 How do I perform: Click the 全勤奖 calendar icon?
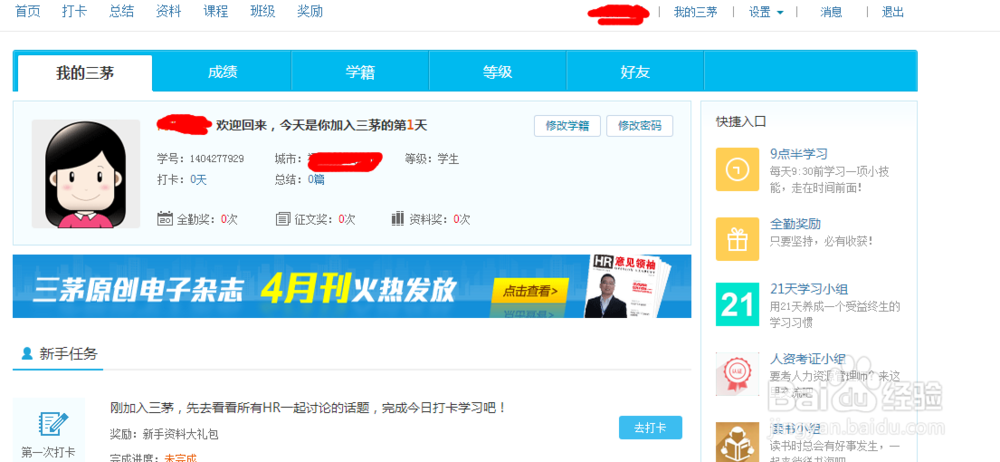pos(165,219)
